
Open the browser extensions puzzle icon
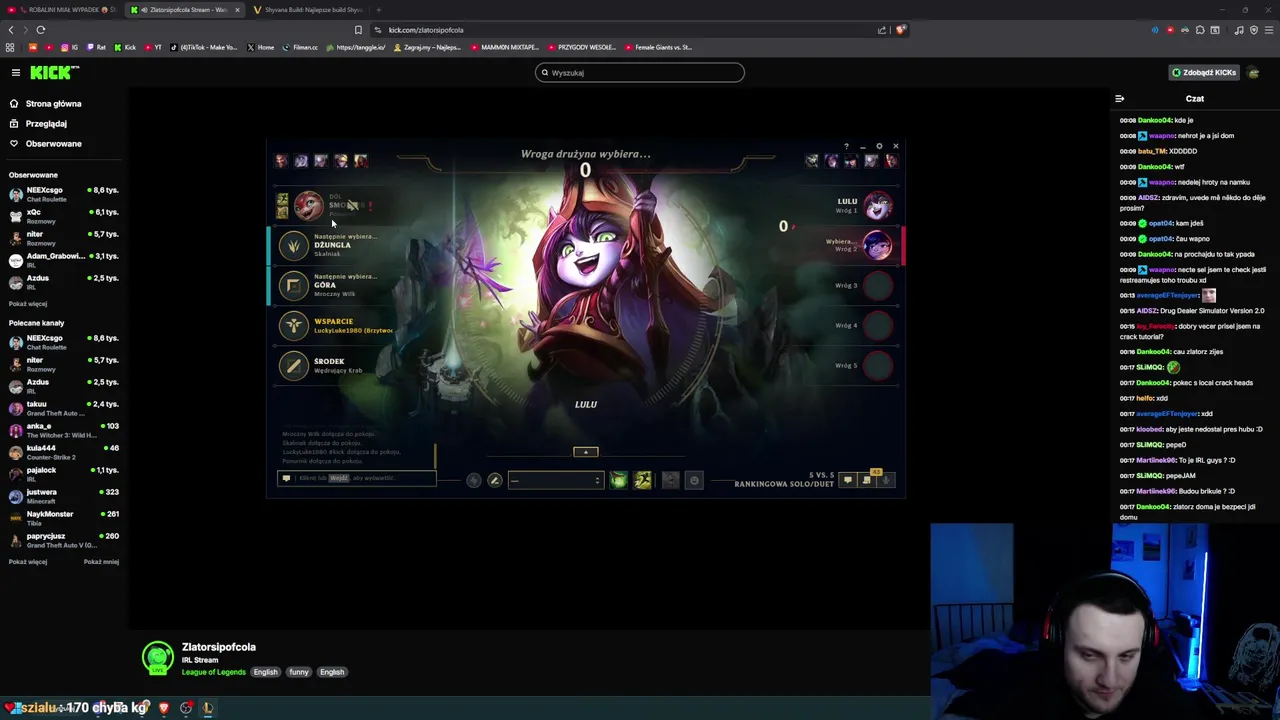pos(1200,30)
